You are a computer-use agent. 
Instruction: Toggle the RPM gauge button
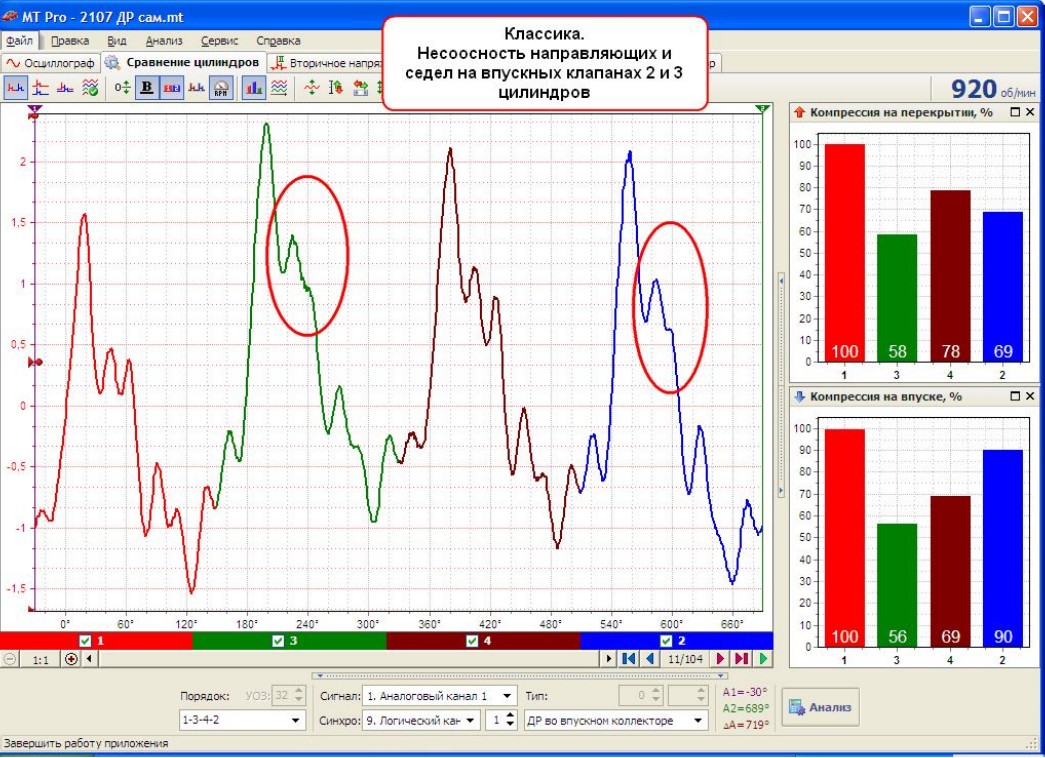221,87
